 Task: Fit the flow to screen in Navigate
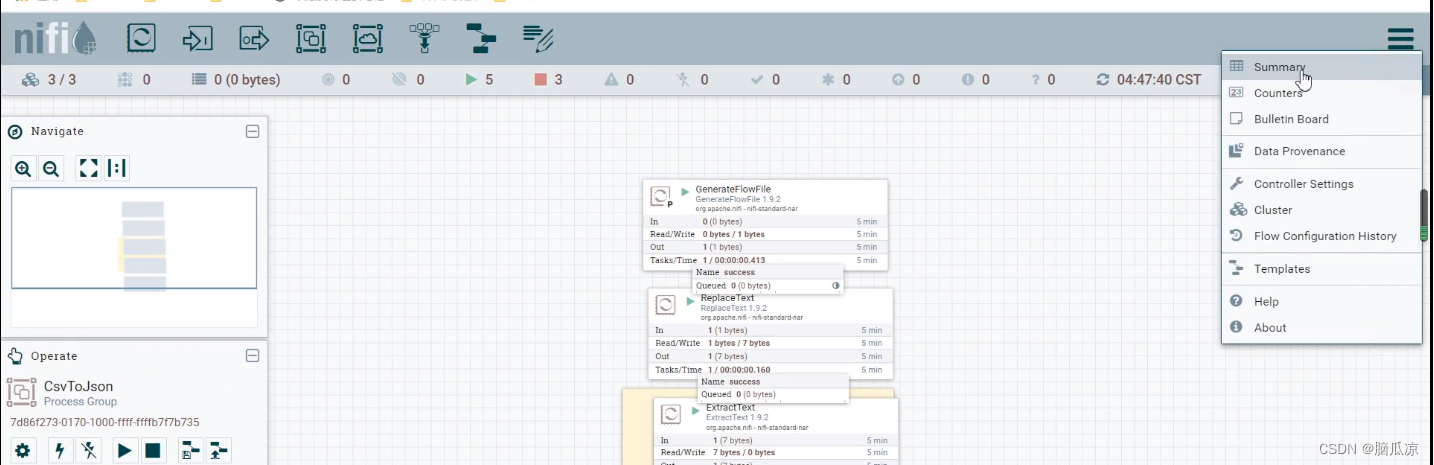pos(89,169)
